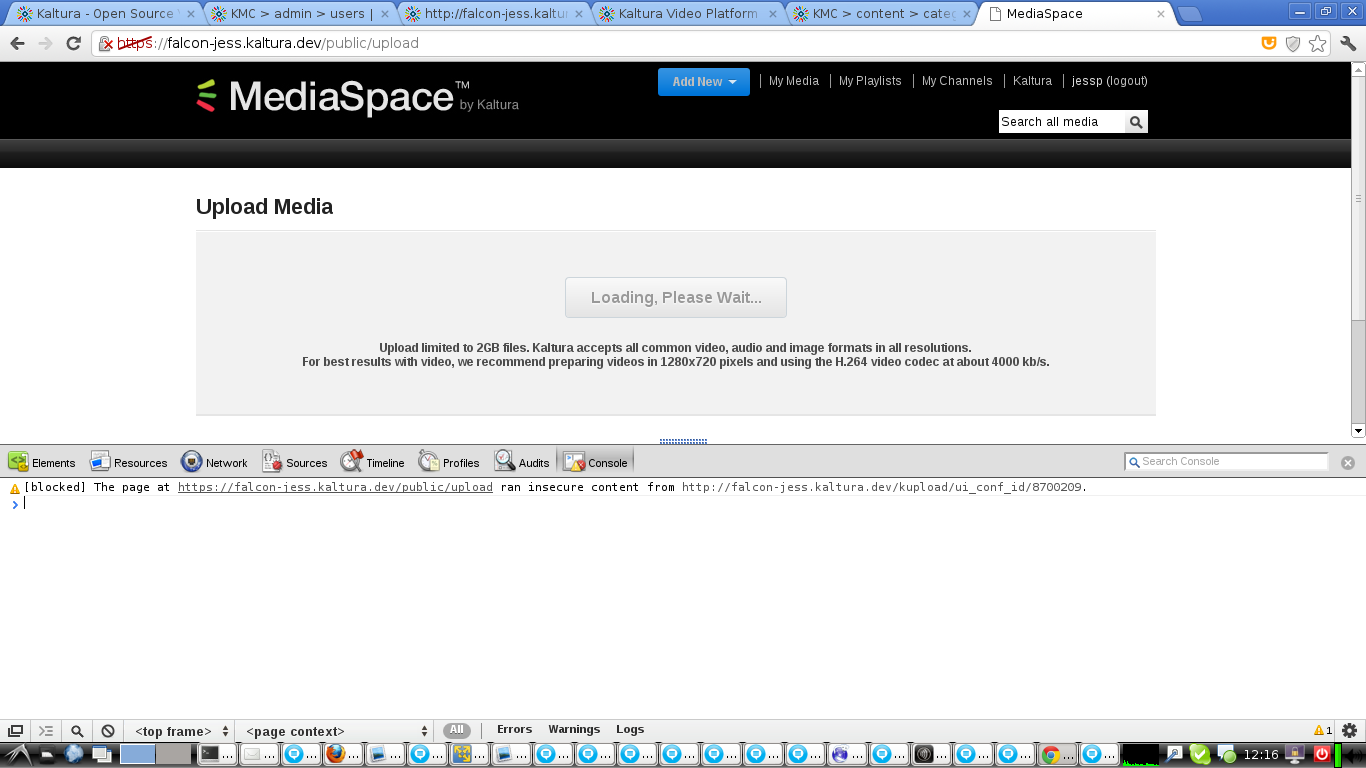Viewport: 1366px width, 768px height.
Task: Toggle the DevTools console drawer button
Action: pyautogui.click(x=46, y=731)
